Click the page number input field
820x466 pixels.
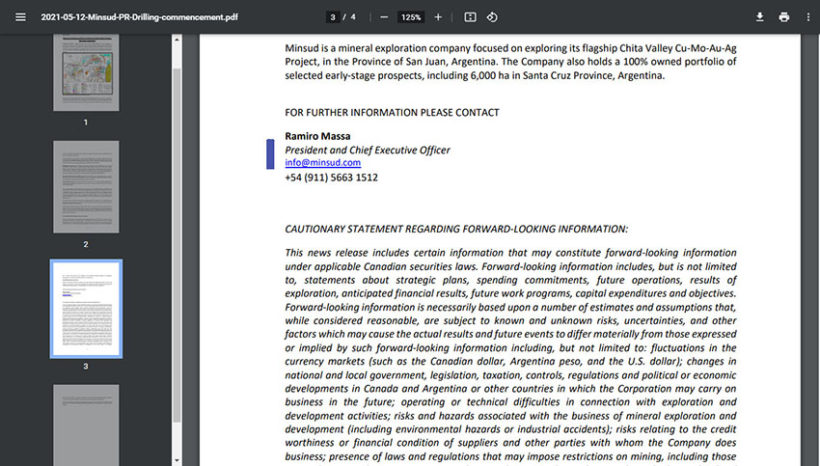[332, 17]
